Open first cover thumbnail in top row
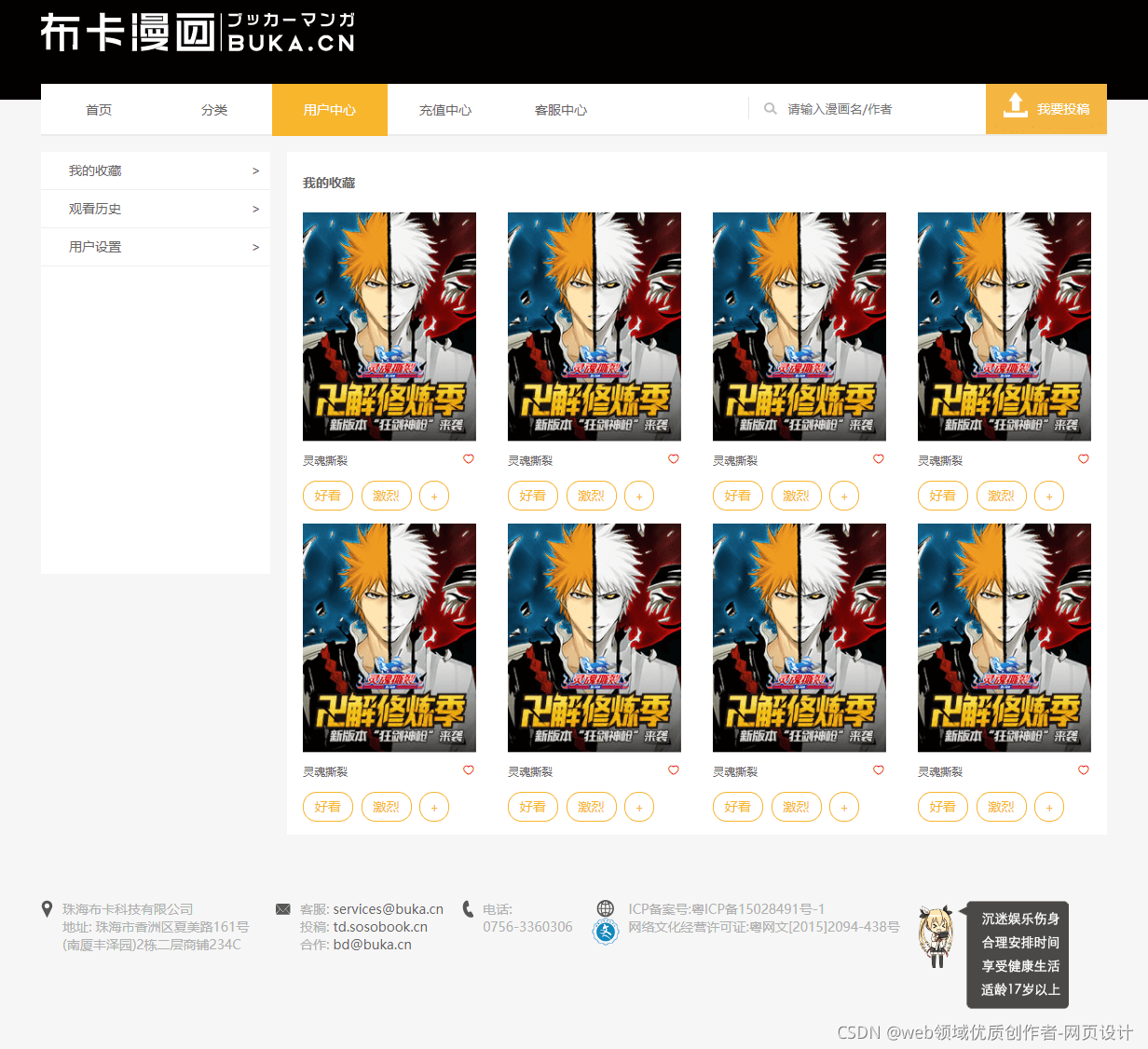 click(x=389, y=326)
